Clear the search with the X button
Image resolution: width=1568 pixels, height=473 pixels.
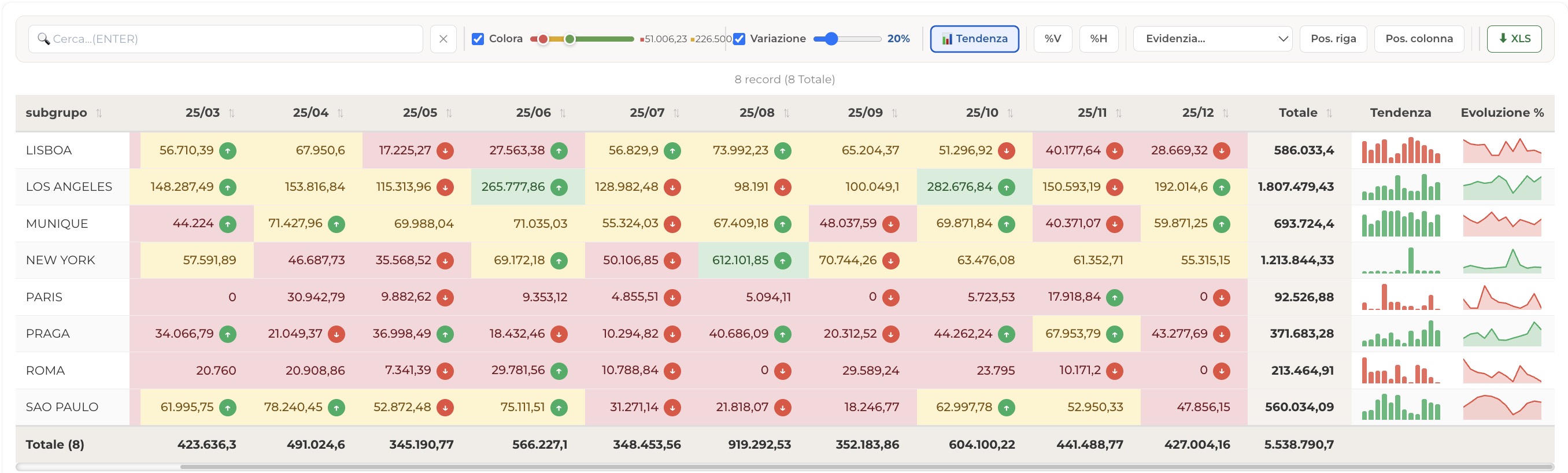point(443,39)
